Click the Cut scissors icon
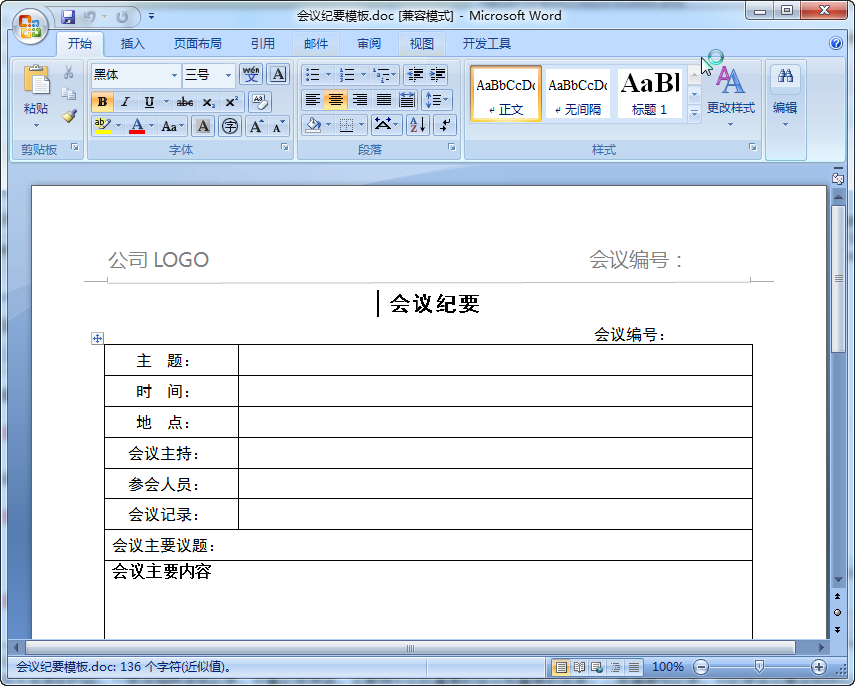 click(x=69, y=73)
